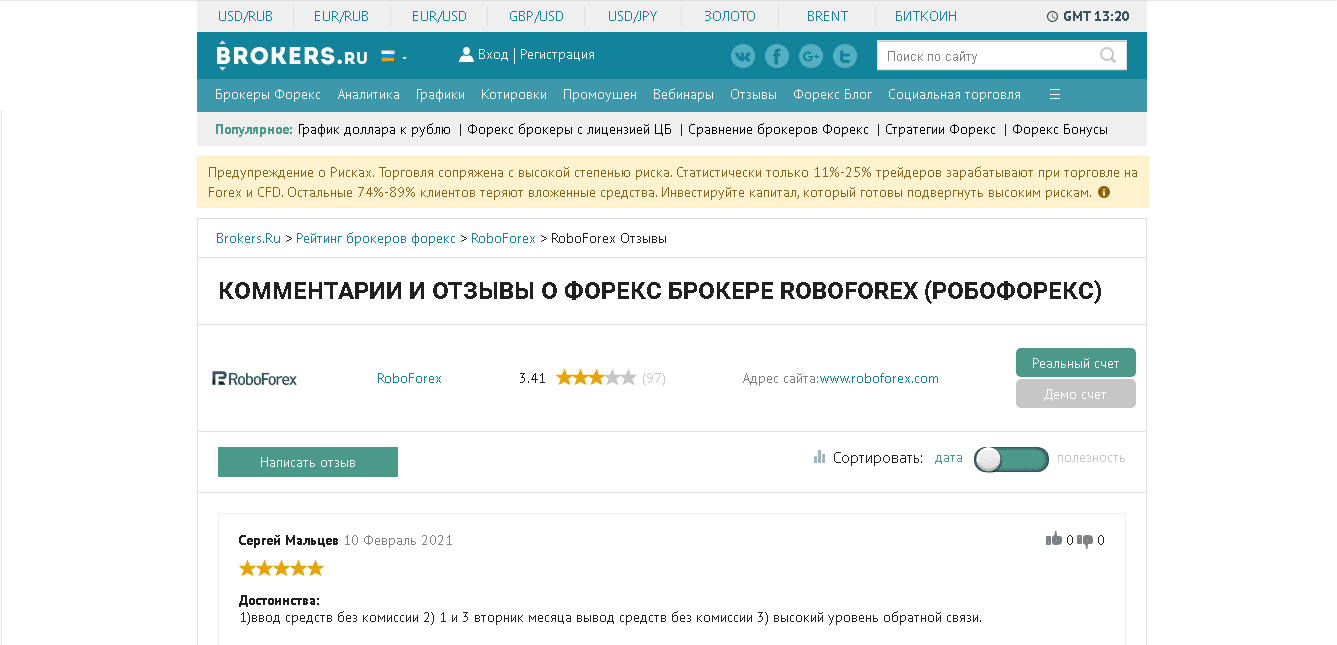Select sorting by полезность
This screenshot has width=1337, height=645.
point(1090,458)
